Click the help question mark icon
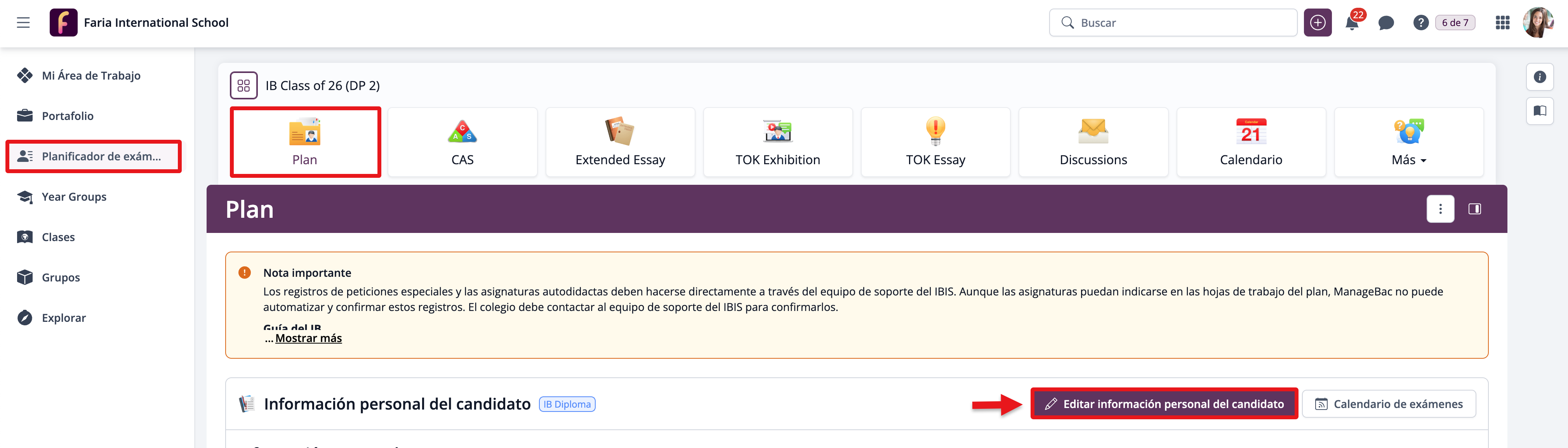The width and height of the screenshot is (1568, 448). point(1420,23)
